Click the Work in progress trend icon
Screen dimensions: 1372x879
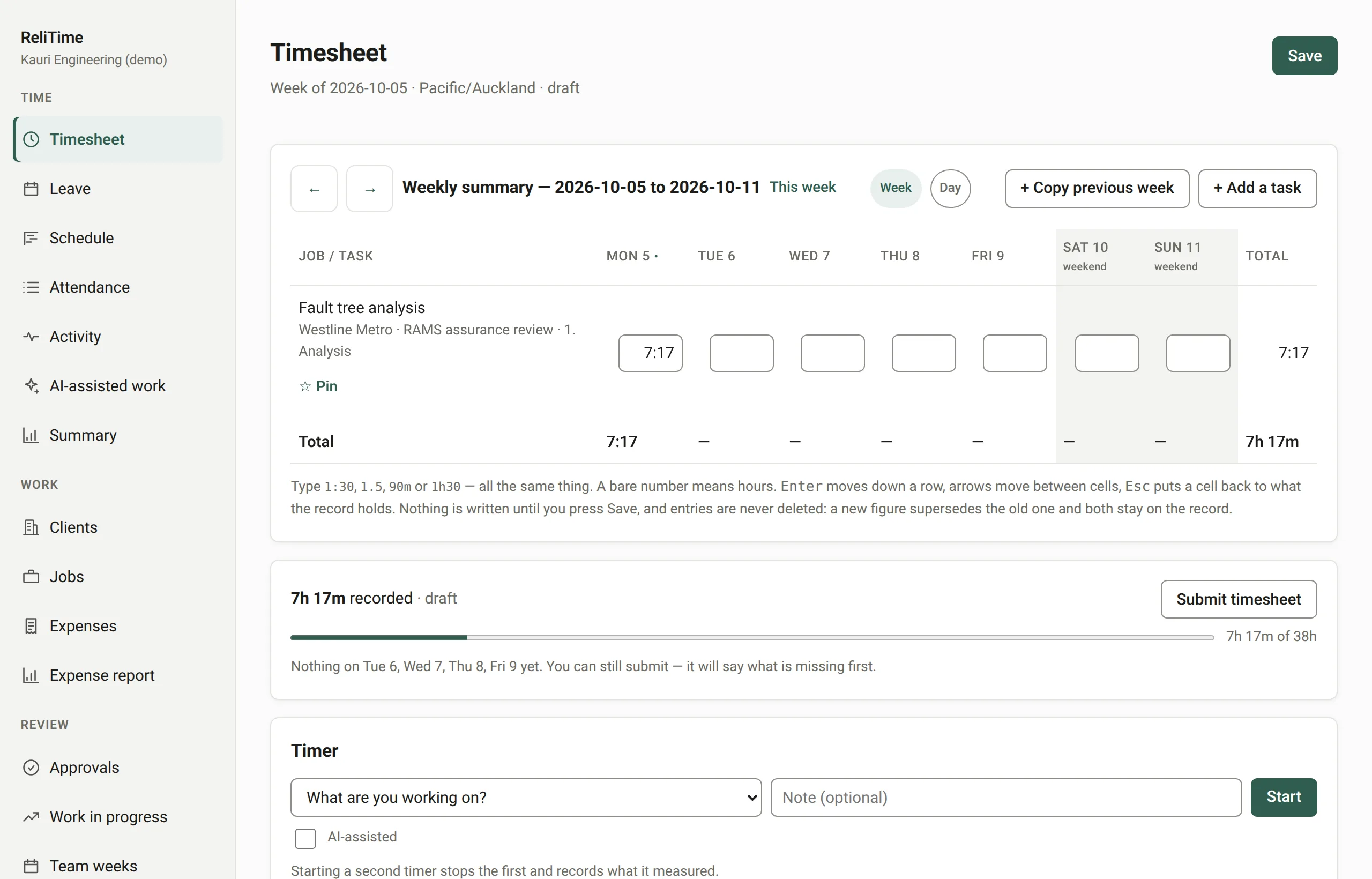point(31,817)
